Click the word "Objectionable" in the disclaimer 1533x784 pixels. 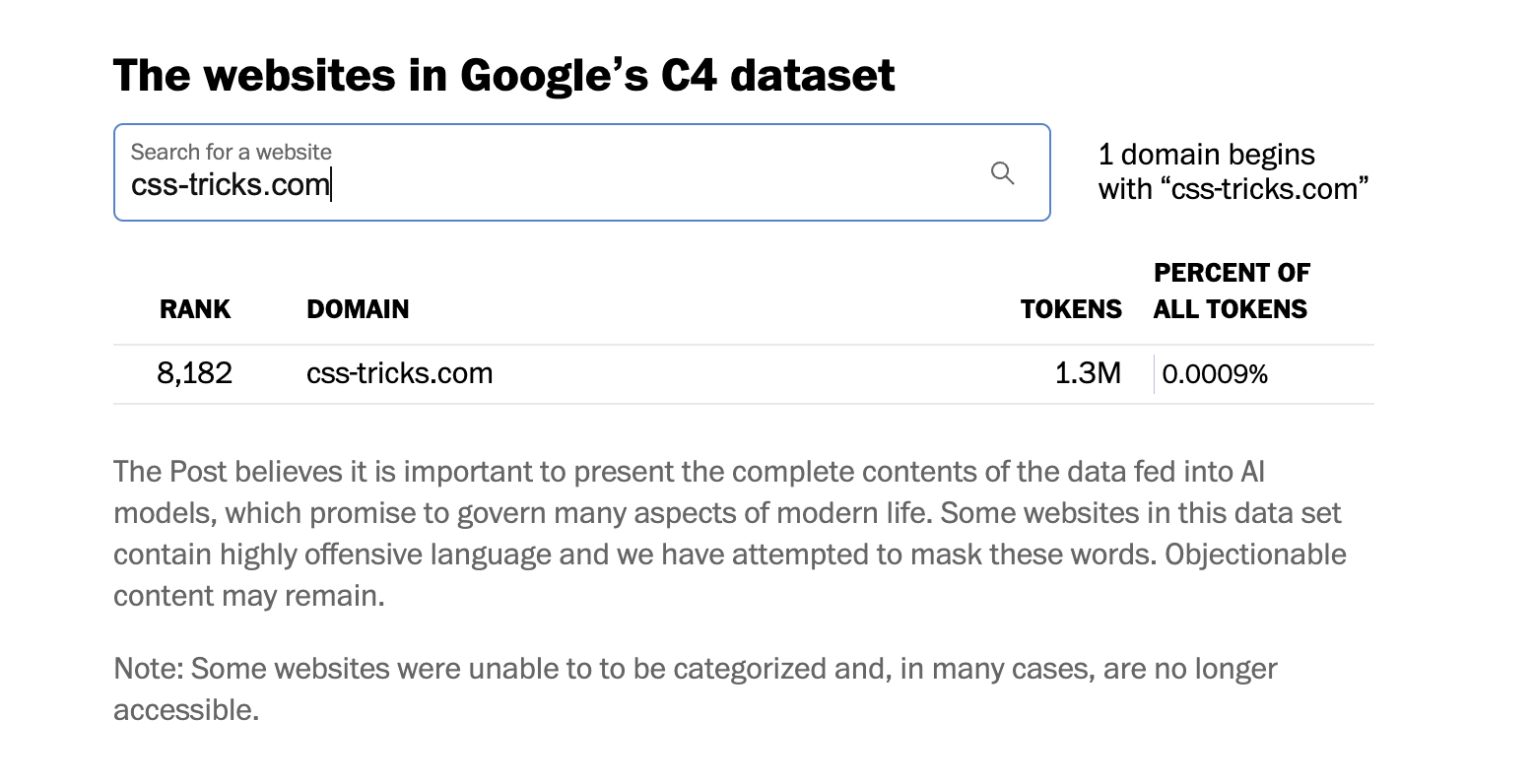[x=1255, y=555]
